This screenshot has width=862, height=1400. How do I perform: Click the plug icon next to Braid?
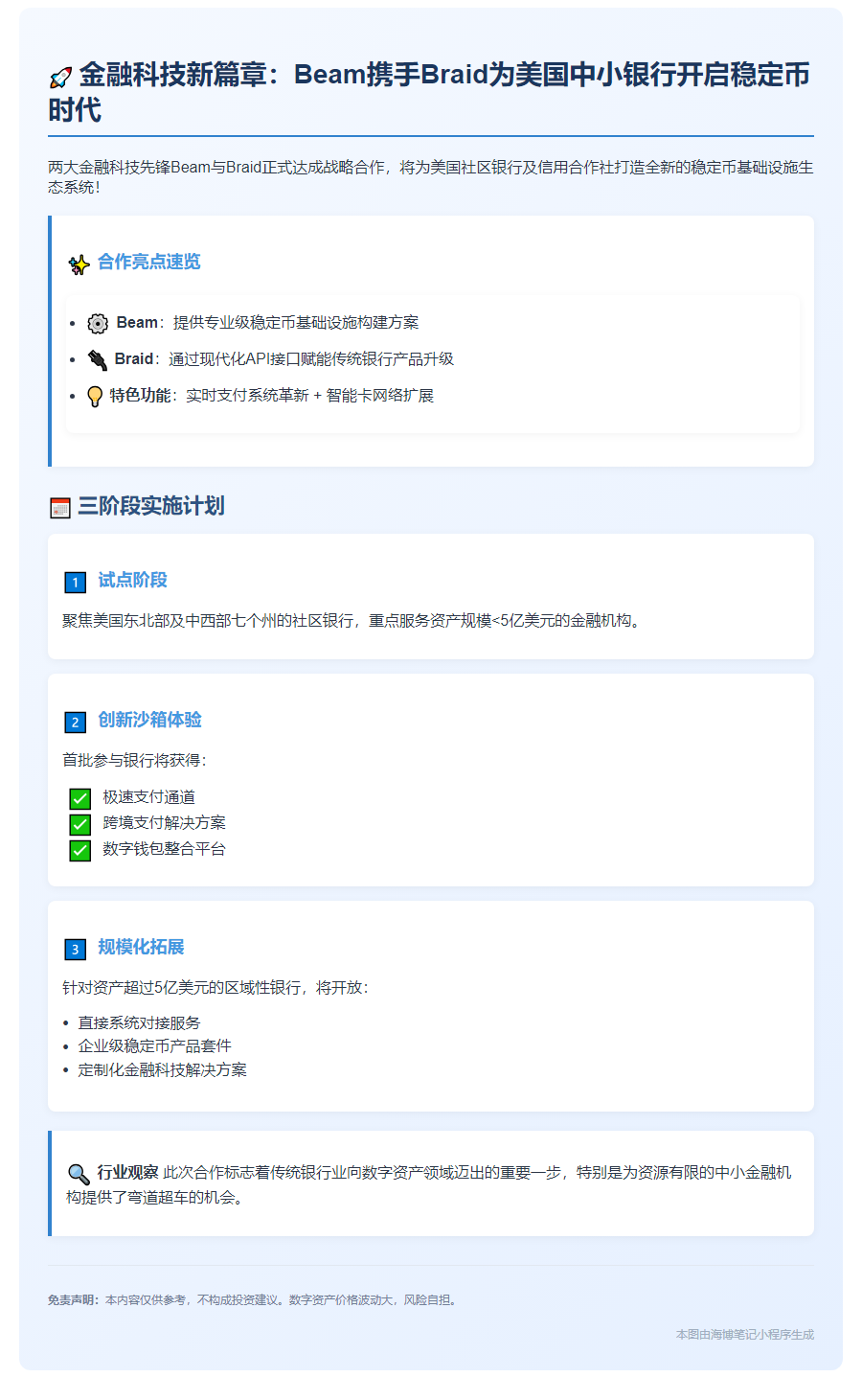[97, 360]
